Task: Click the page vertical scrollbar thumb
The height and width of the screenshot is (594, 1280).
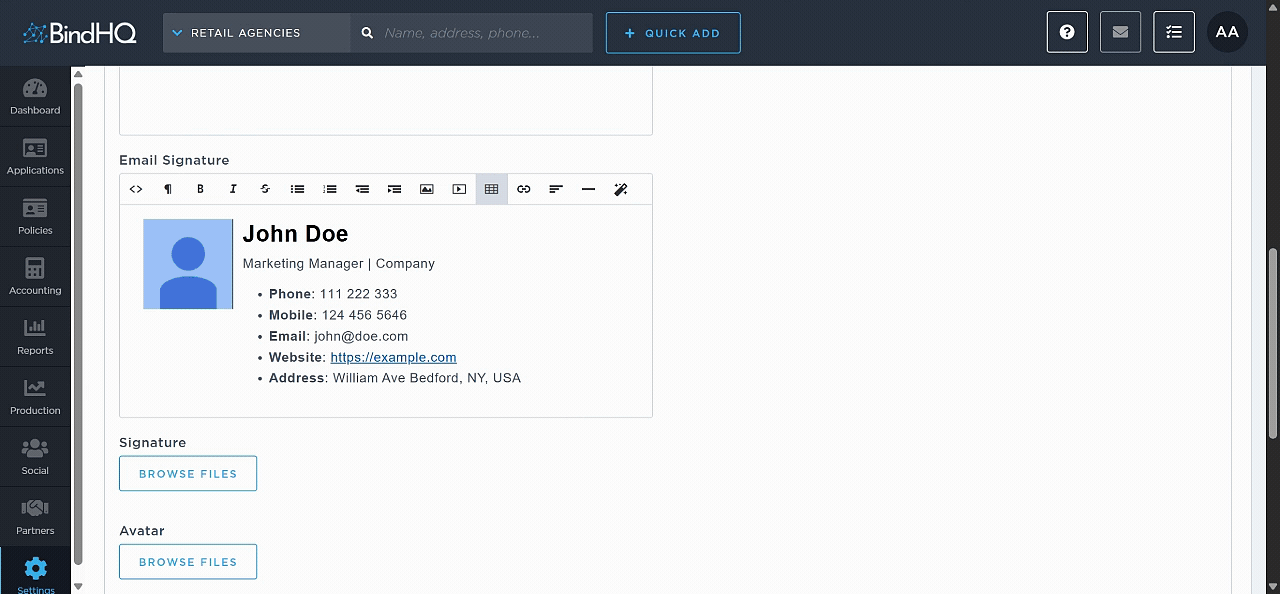Action: (1272, 342)
